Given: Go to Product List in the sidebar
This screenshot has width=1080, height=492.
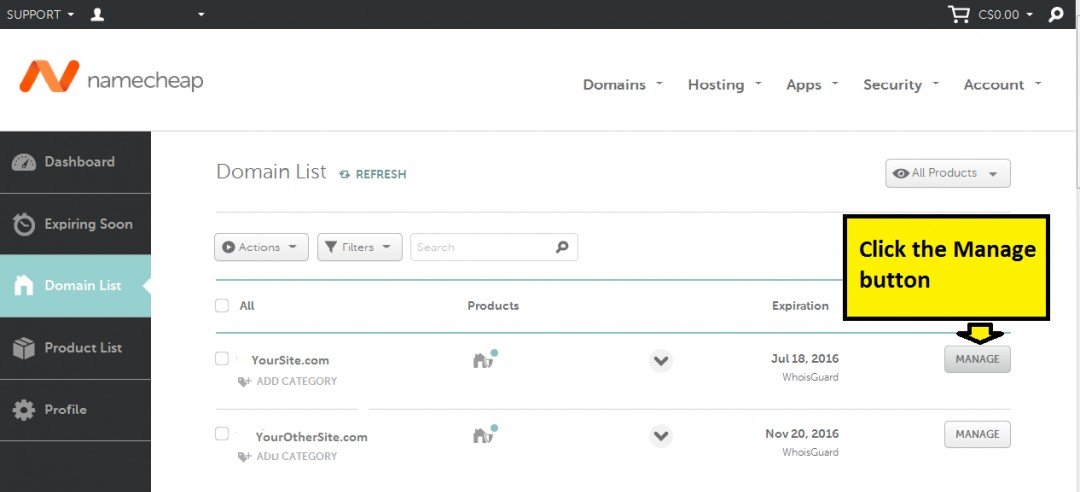Looking at the screenshot, I should (x=75, y=348).
